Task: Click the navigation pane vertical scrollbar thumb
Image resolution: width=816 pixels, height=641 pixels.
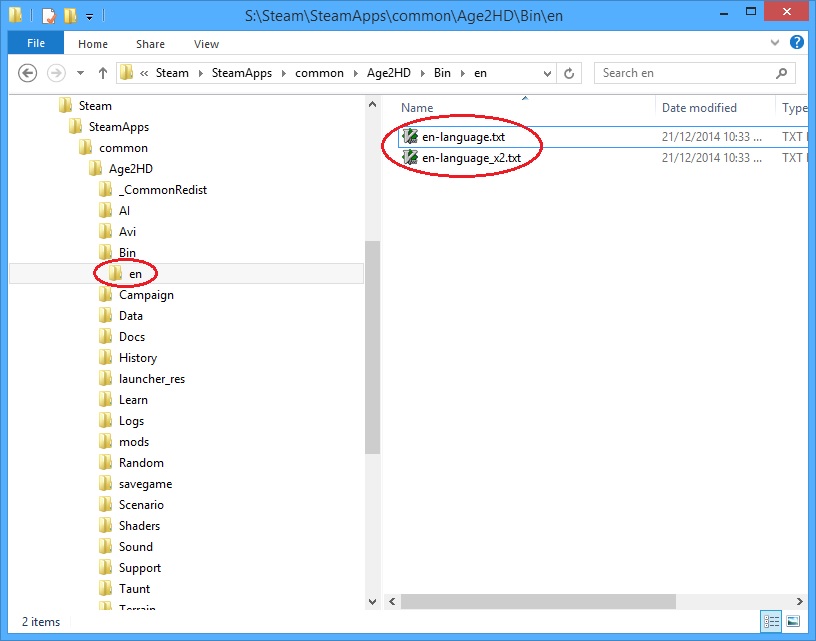Action: 372,348
